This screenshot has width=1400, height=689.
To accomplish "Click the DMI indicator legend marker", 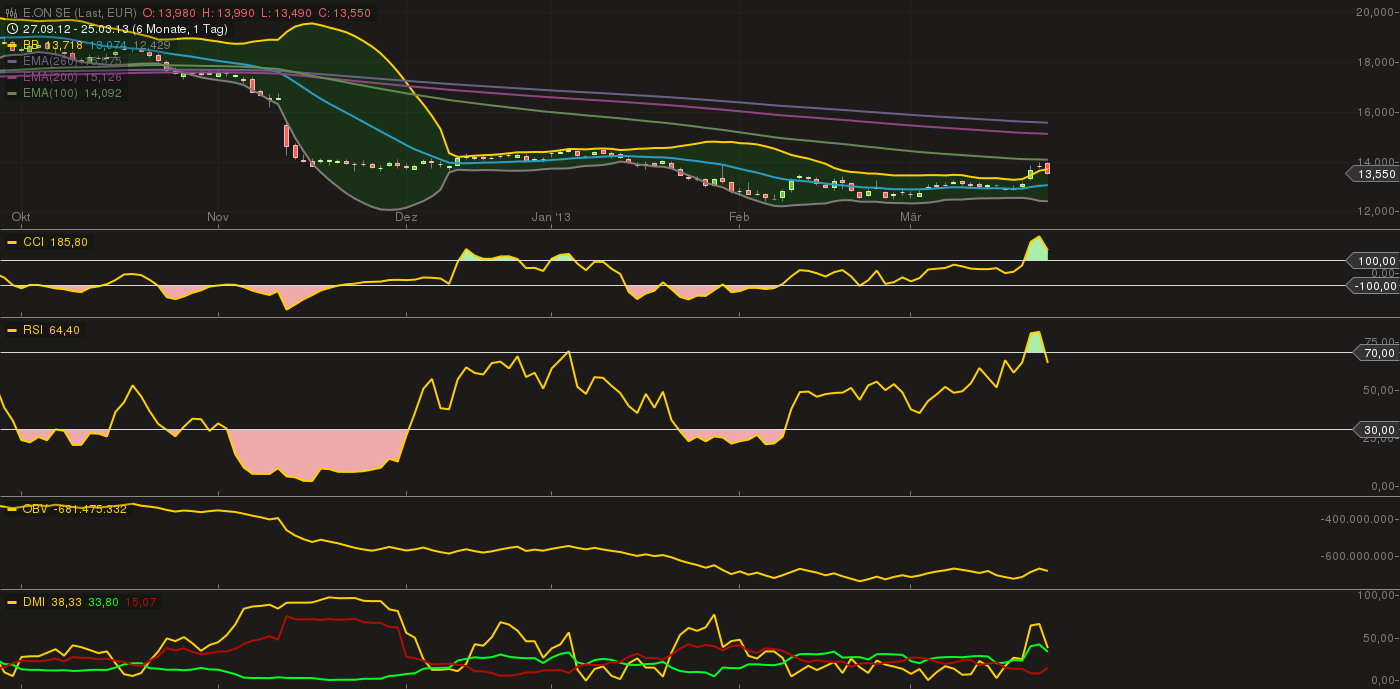I will coord(12,602).
